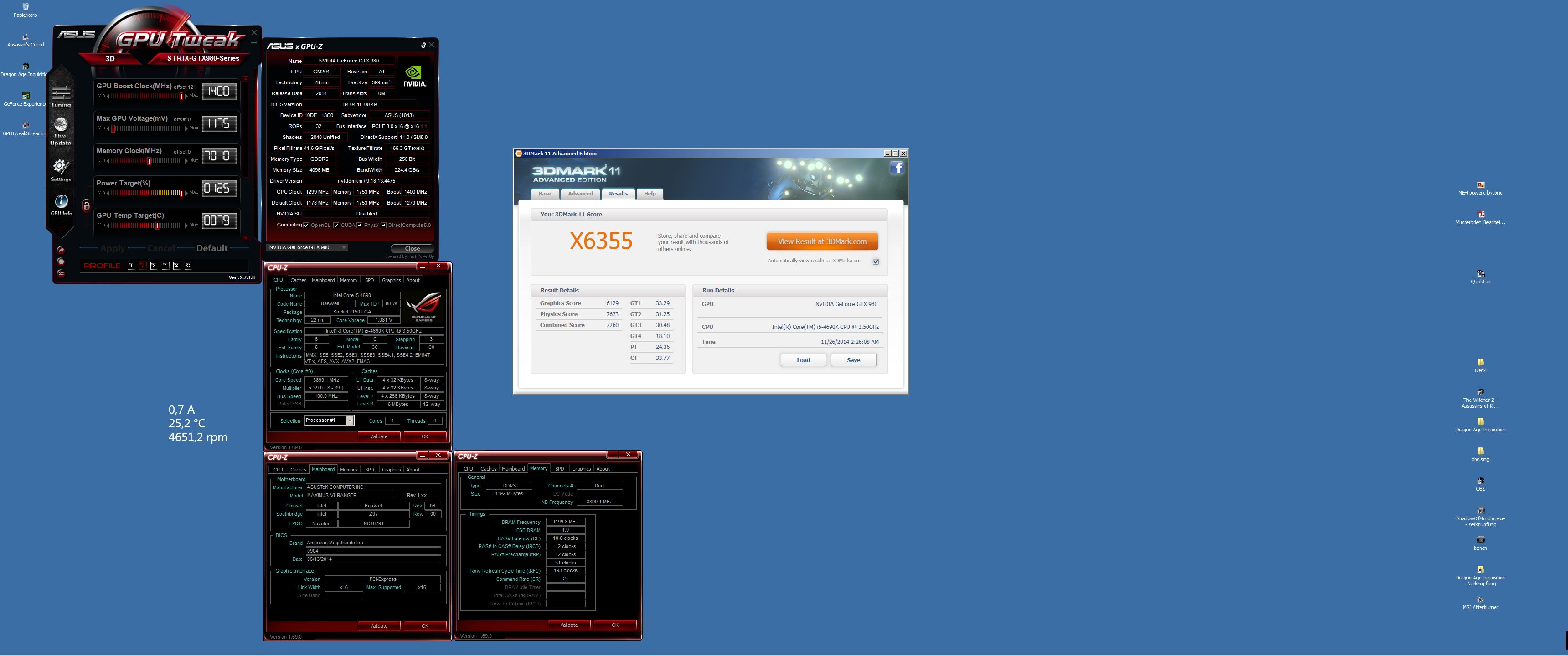Toggle the OpenCL checkbox in GPU-Z
Image resolution: width=1568 pixels, height=656 pixels.
pyautogui.click(x=306, y=225)
